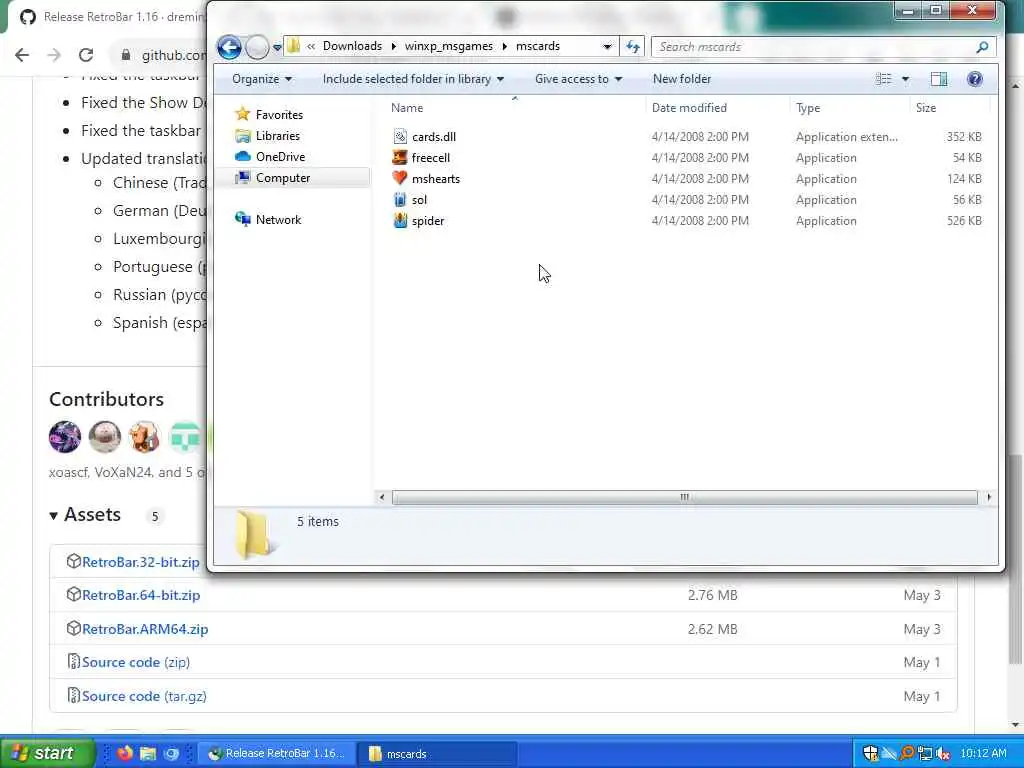This screenshot has height=768, width=1024.
Task: Click the Downloads breadcrumb in address bar
Action: (352, 46)
